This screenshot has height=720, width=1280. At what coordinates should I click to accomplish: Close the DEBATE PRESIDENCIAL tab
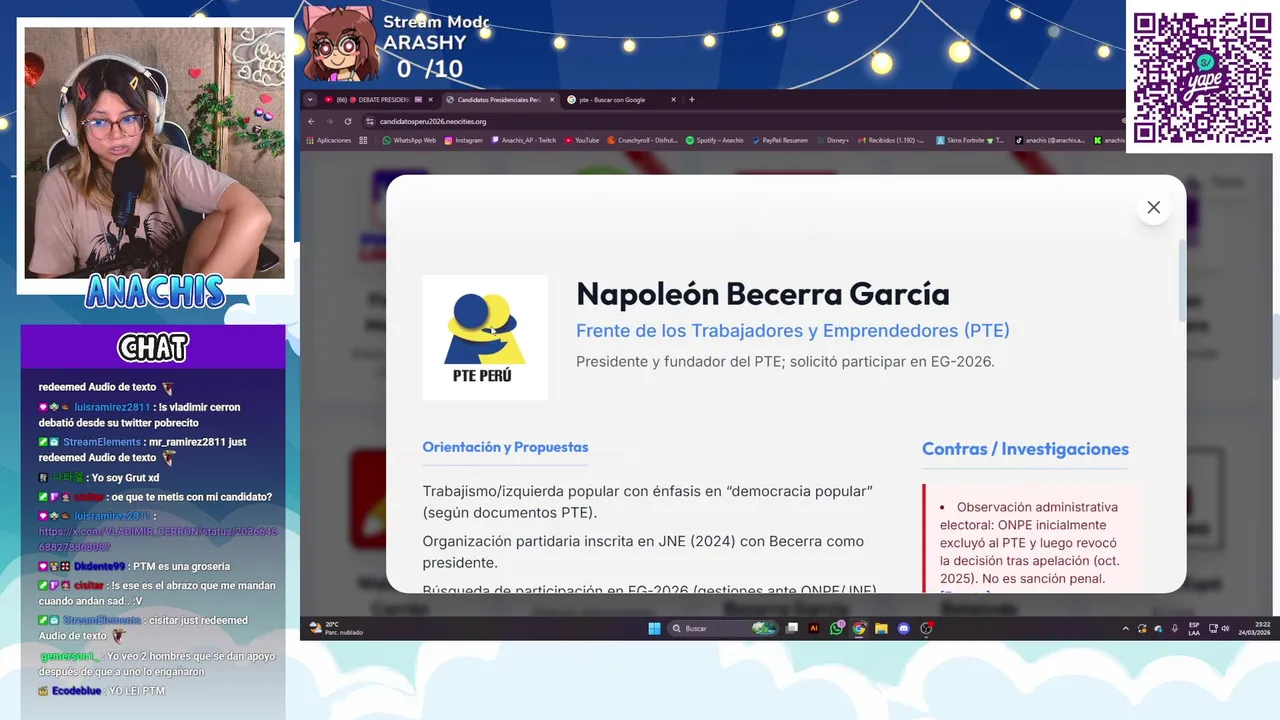coord(430,100)
